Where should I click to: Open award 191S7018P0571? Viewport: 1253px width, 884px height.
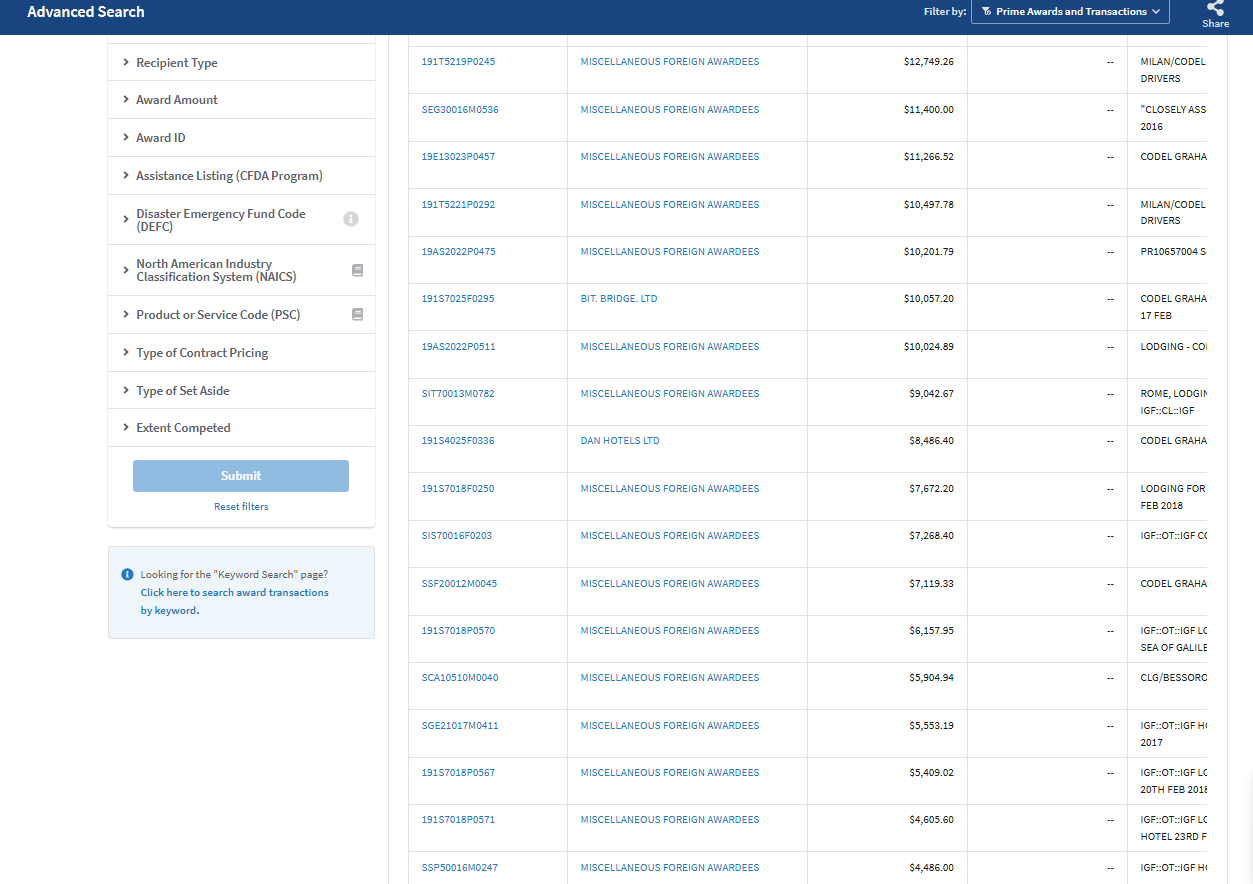pyautogui.click(x=458, y=820)
